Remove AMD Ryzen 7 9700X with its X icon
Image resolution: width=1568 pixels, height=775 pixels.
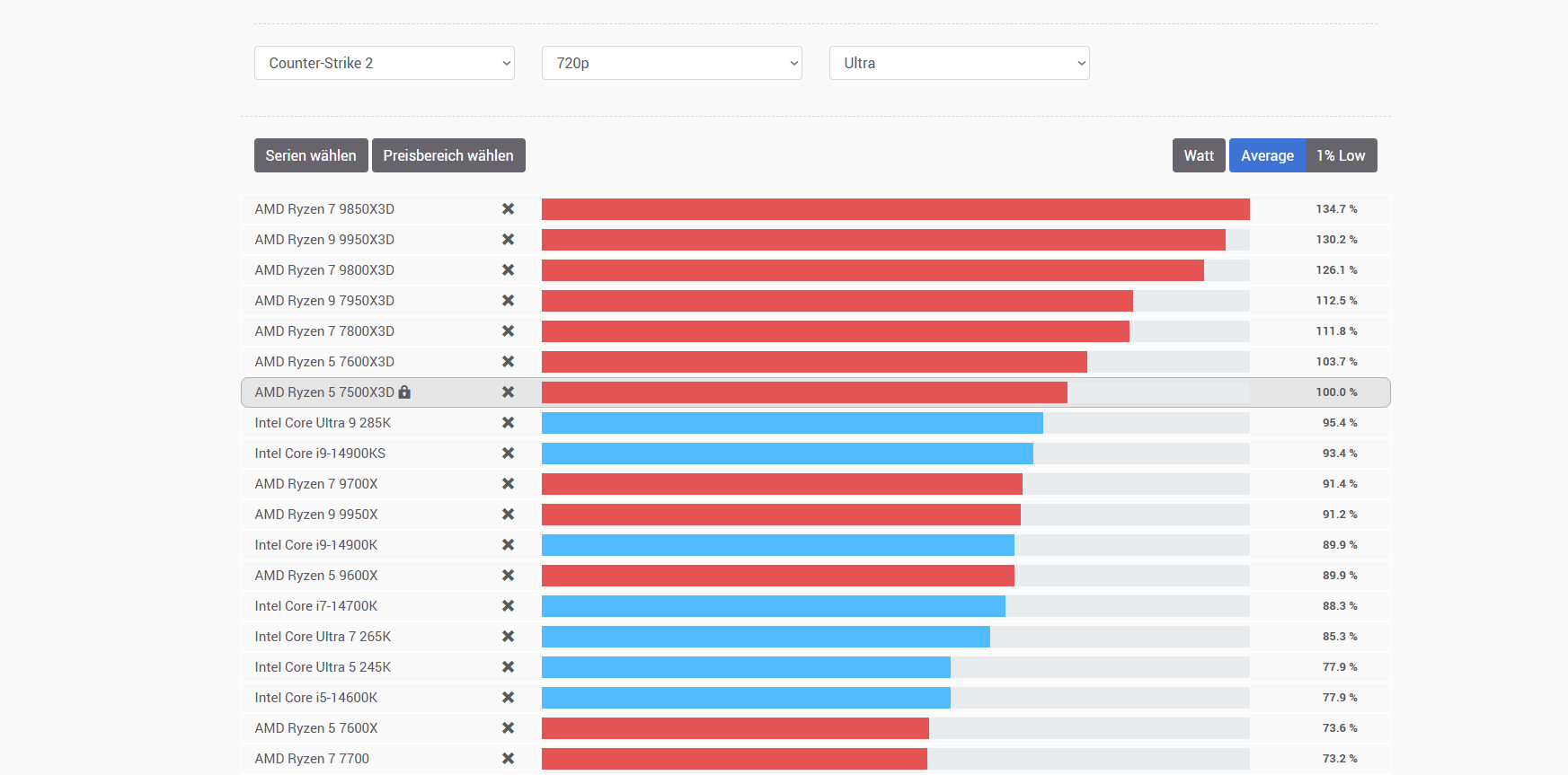coord(508,484)
